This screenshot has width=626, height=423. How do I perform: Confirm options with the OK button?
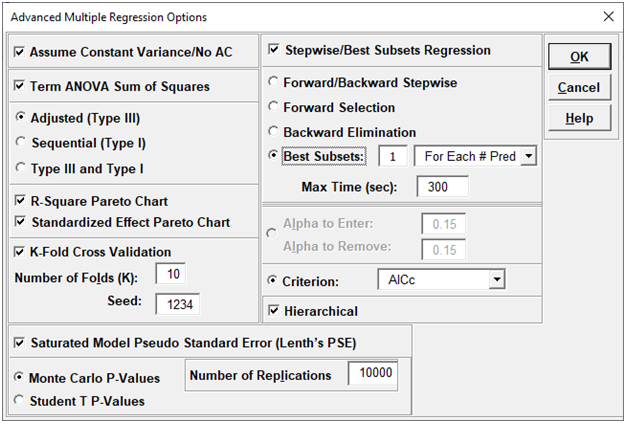pos(580,57)
